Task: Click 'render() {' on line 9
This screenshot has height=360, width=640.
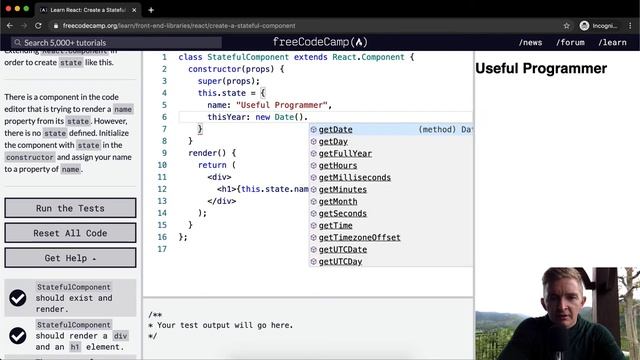Action: [x=212, y=153]
